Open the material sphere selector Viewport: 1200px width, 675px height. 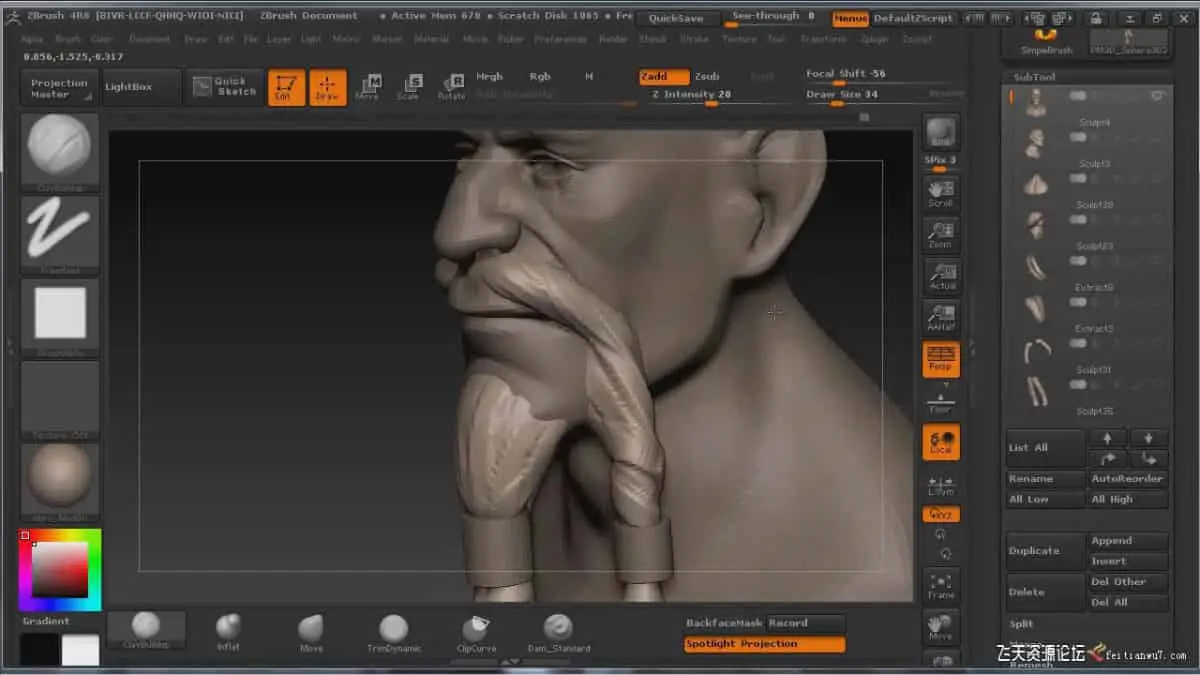click(60, 482)
